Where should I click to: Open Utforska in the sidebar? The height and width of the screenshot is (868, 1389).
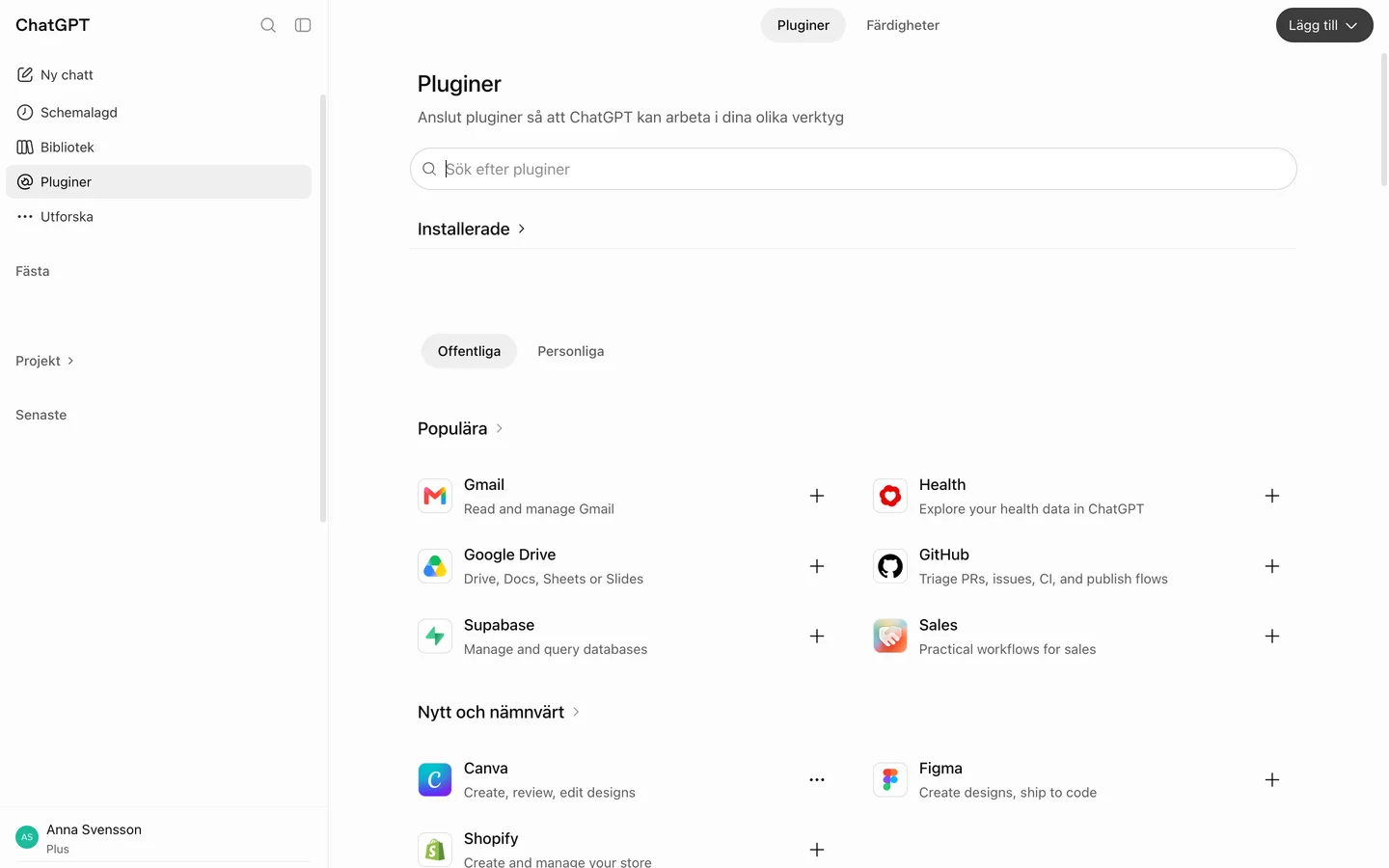click(158, 216)
